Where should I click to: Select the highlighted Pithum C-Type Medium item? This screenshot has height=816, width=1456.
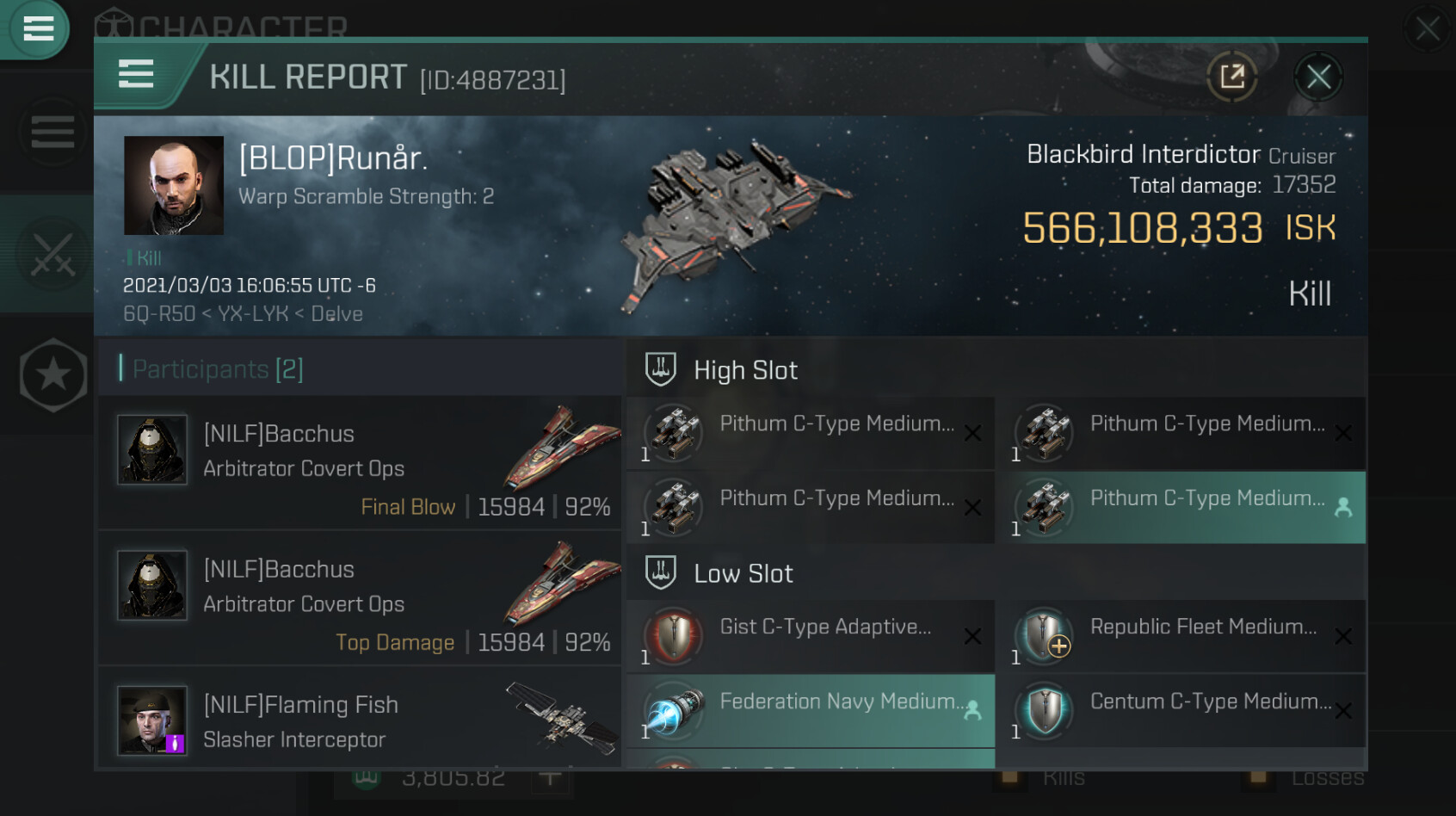(1181, 508)
